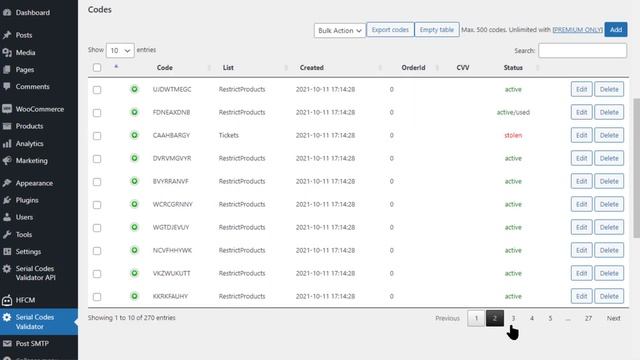Open the PREMIUM ONLY link

(x=578, y=30)
